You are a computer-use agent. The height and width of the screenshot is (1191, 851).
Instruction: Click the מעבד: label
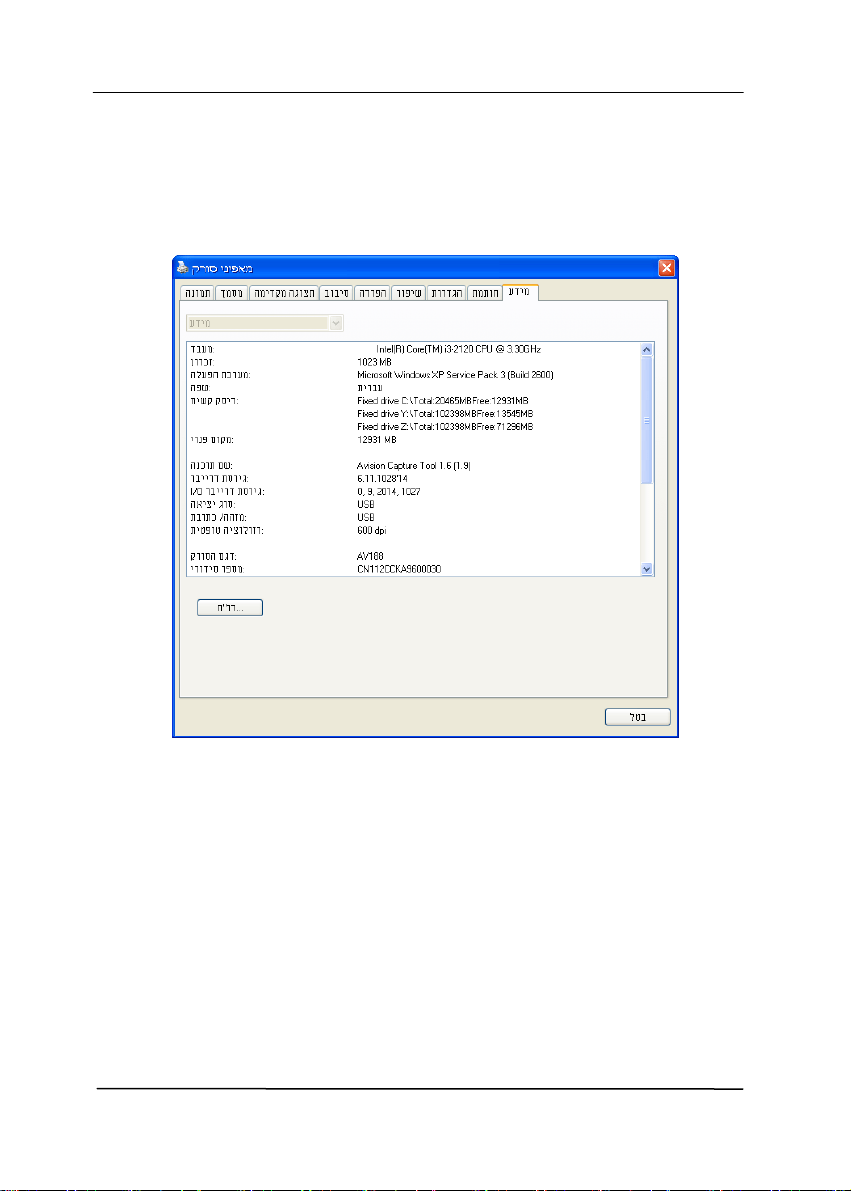(202, 349)
